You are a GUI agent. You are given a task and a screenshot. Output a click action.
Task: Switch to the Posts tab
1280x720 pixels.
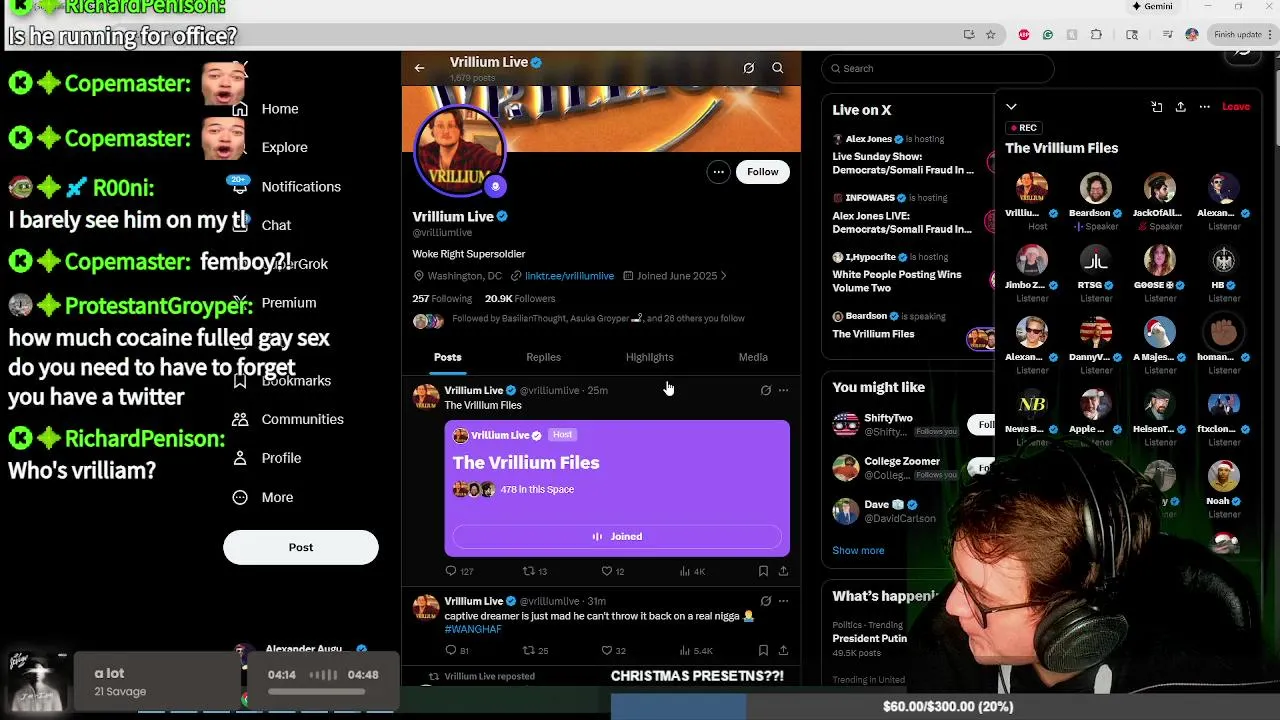[x=448, y=357]
